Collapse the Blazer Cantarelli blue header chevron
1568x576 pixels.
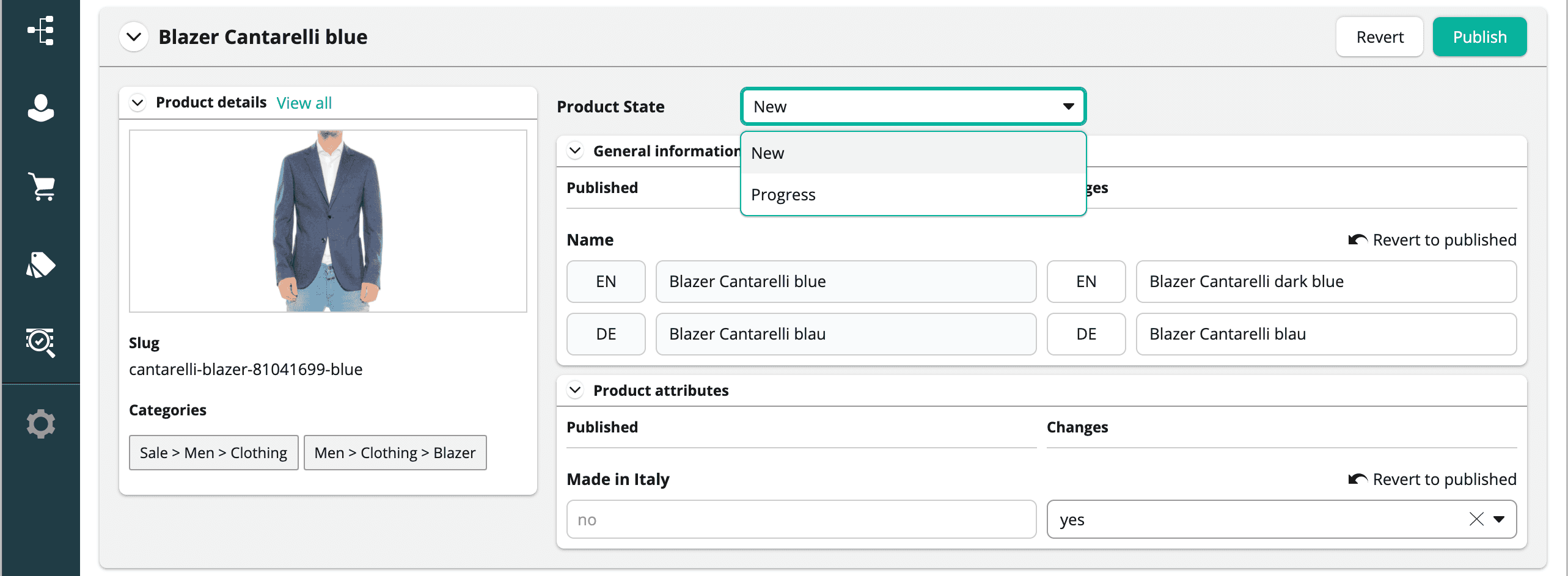click(134, 37)
